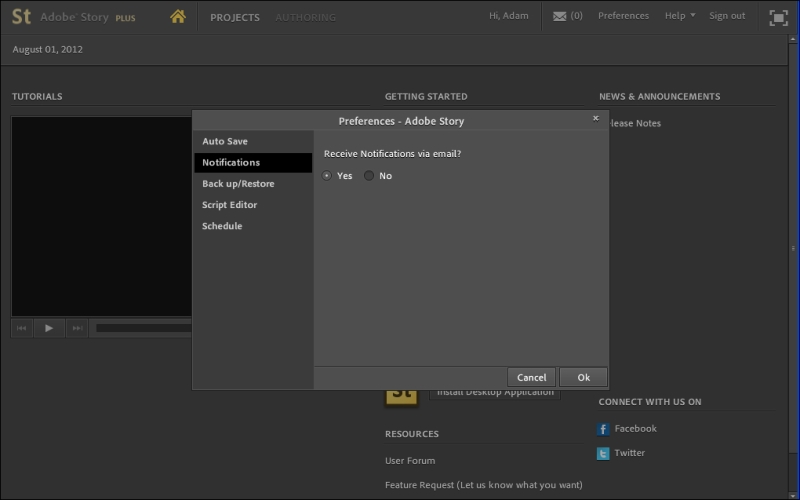Switch to the PROJECTS view

(235, 17)
